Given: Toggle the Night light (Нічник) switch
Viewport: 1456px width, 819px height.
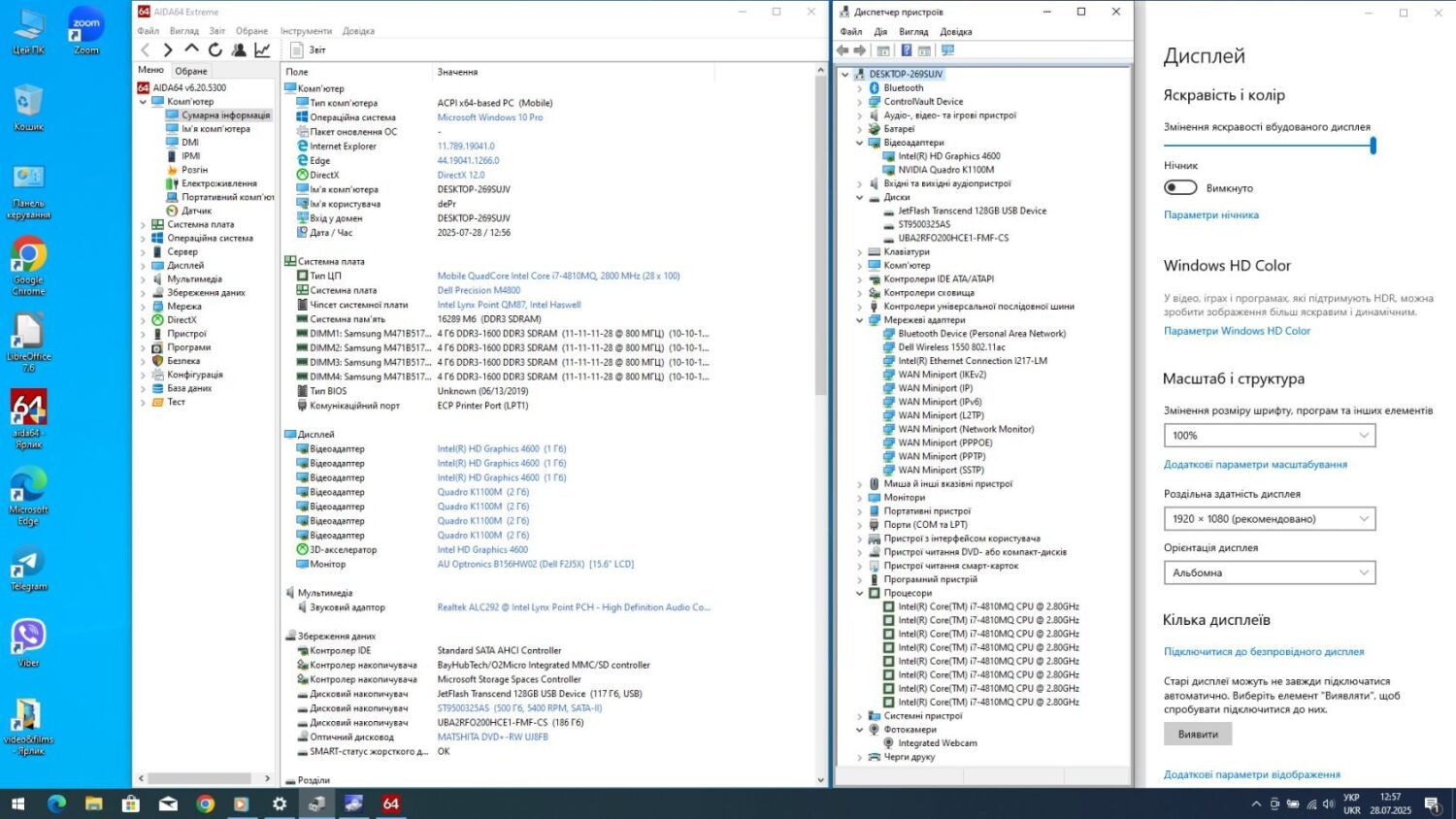Looking at the screenshot, I should (x=1180, y=187).
